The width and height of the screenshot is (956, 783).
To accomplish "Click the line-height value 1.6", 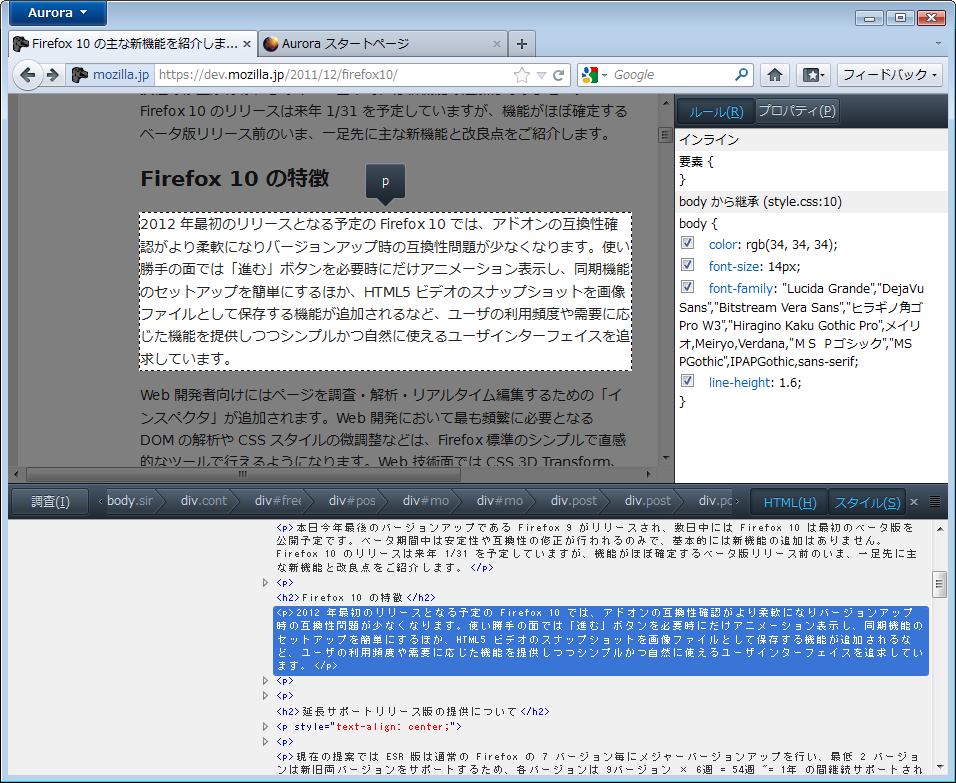I will point(788,382).
